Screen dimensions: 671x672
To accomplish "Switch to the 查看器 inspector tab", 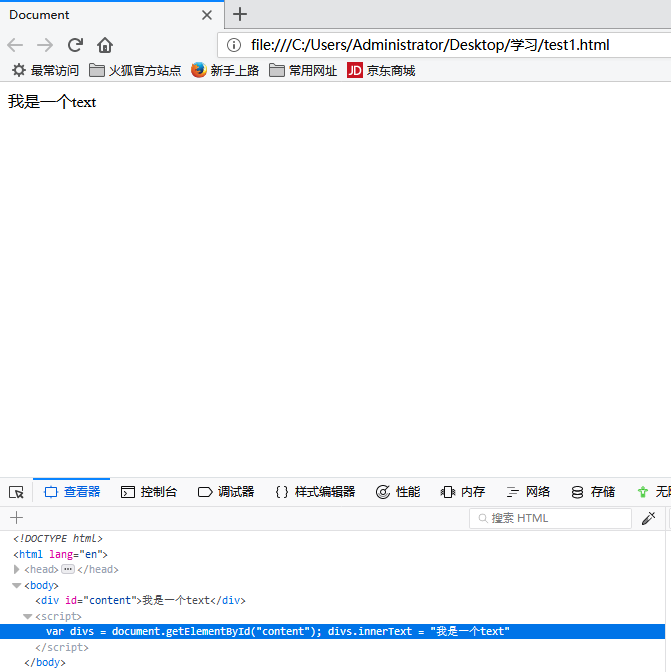I will (x=72, y=492).
